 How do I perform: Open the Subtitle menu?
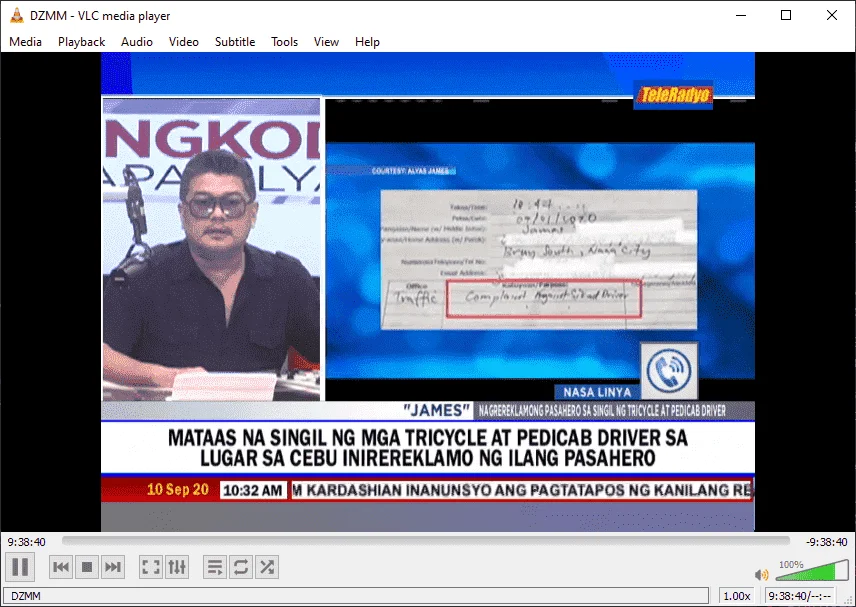tap(235, 42)
